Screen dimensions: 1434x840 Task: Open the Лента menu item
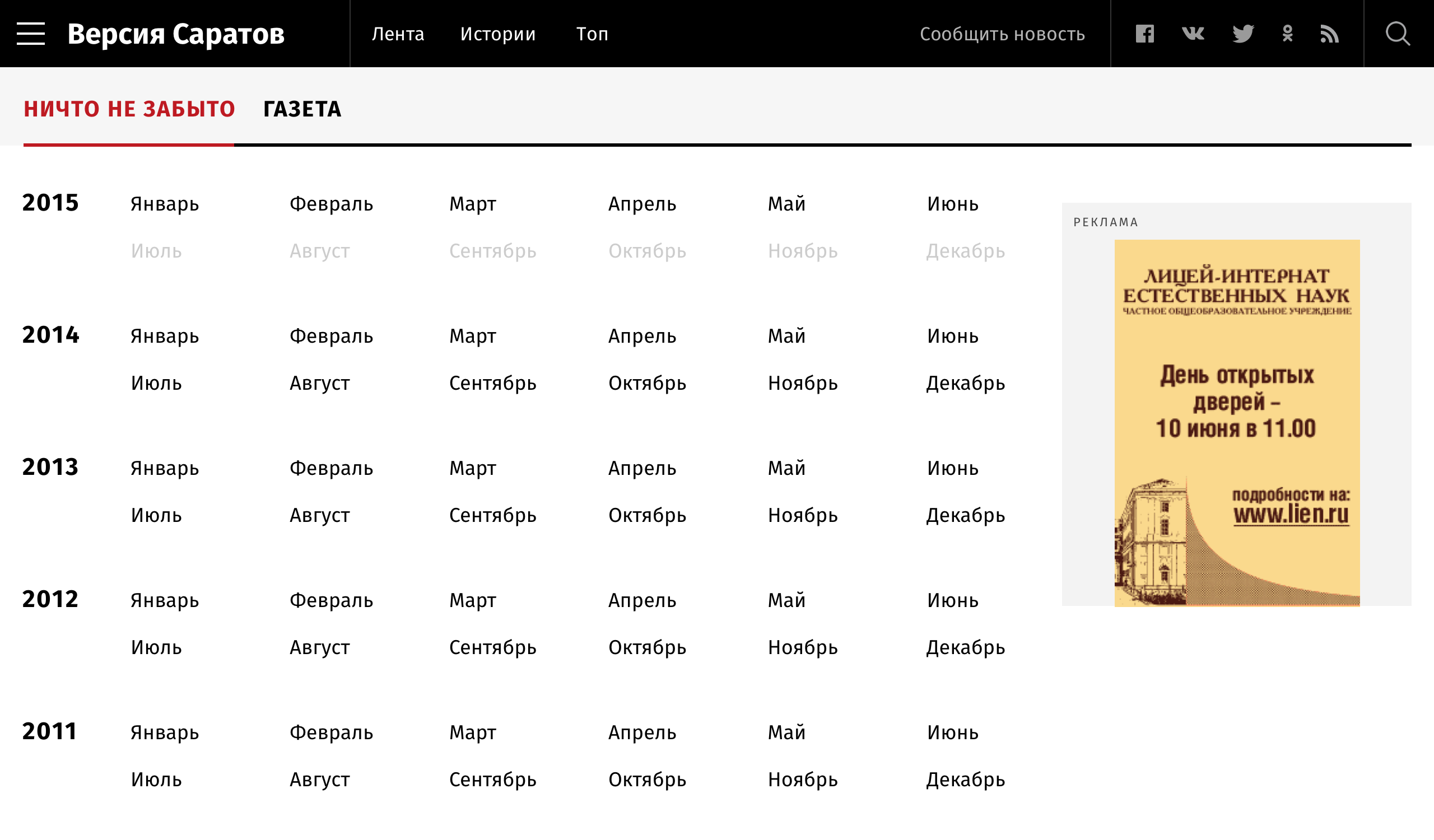point(398,34)
